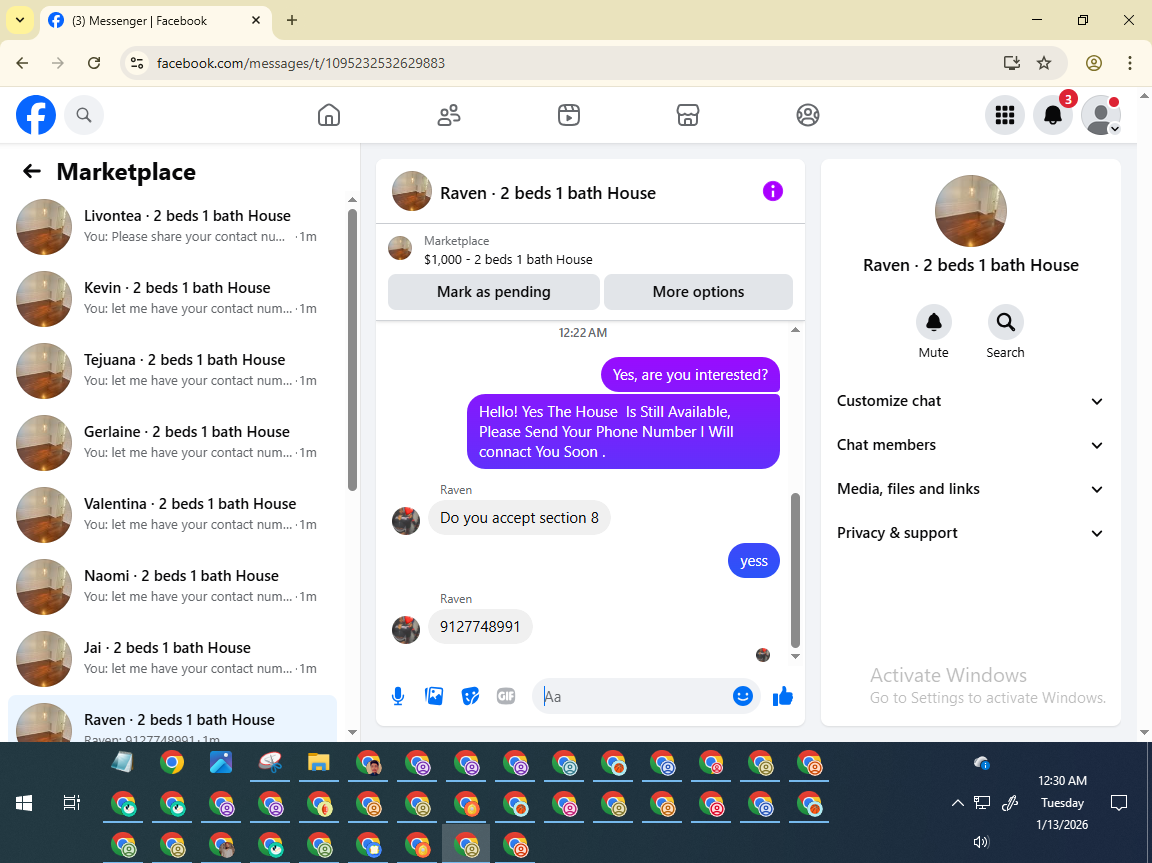The image size is (1152, 863).
Task: Show hidden system tray icons chevron
Action: coord(957,803)
